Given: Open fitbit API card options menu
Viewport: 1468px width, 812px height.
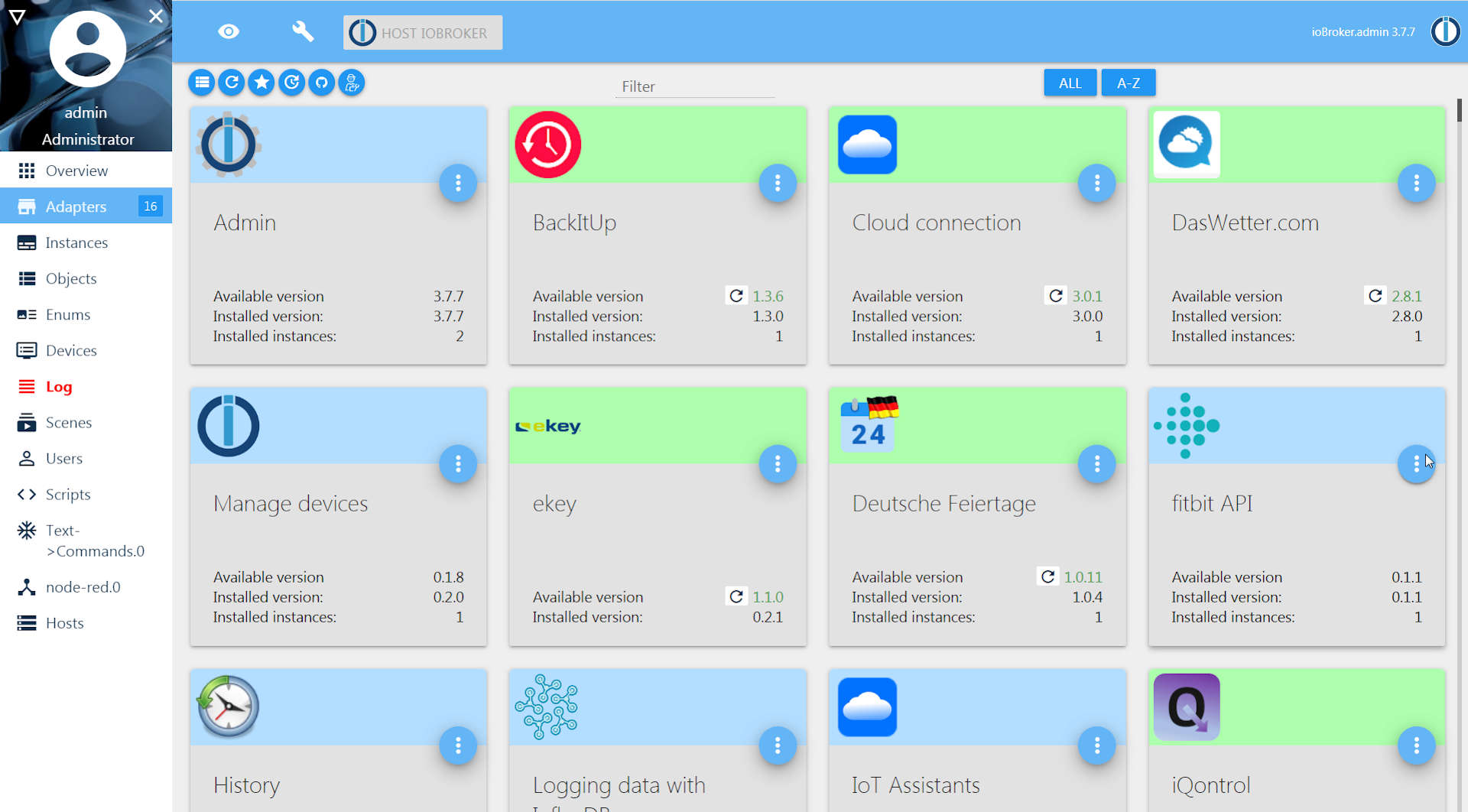Looking at the screenshot, I should (1416, 464).
